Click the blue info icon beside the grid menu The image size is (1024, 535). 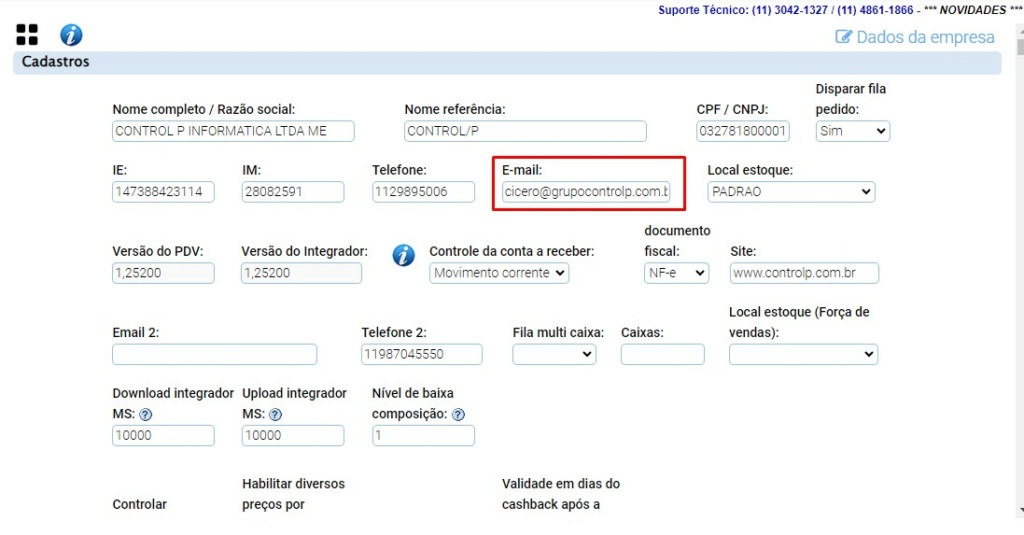point(71,35)
